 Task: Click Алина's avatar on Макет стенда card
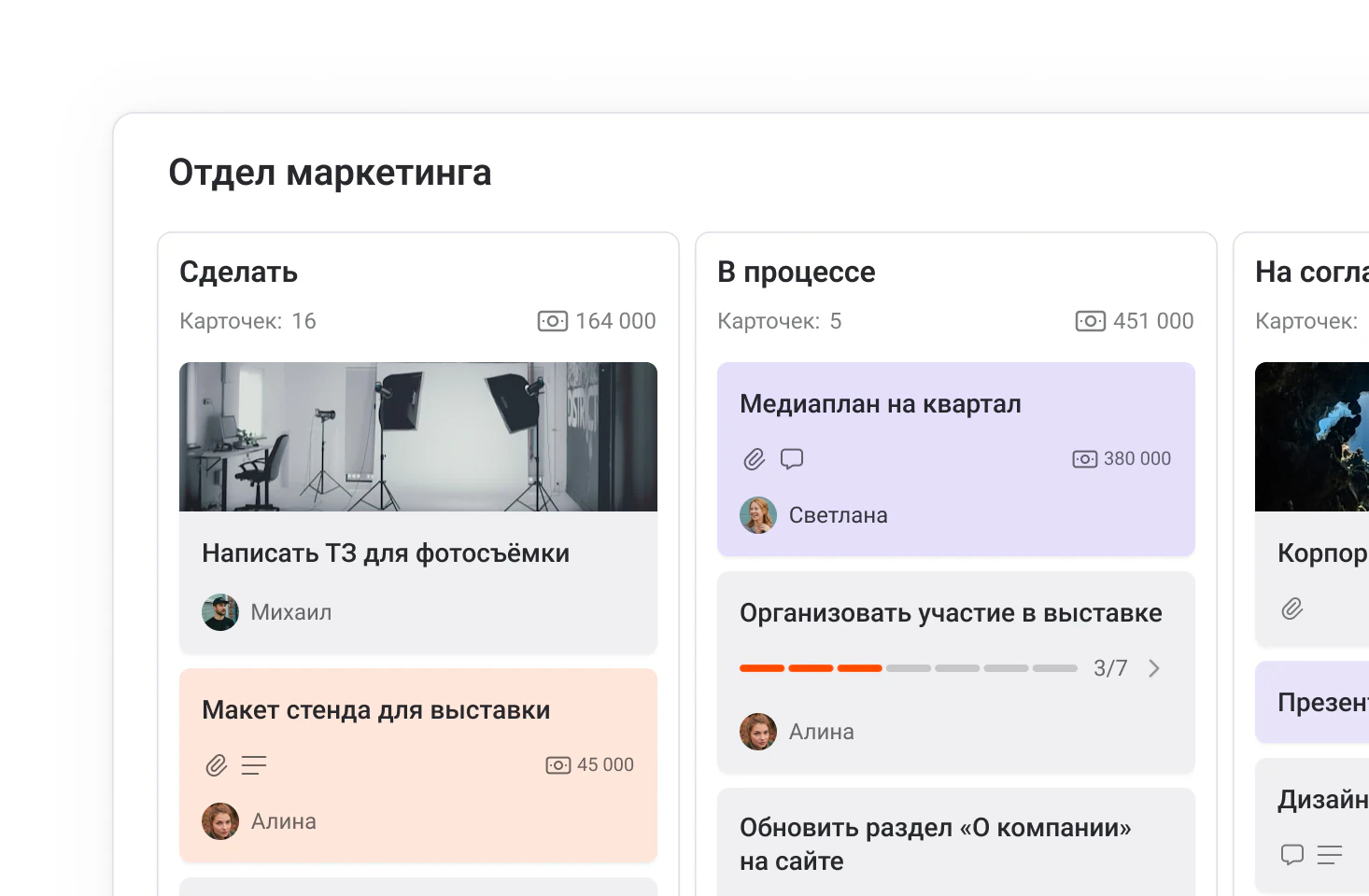tap(220, 821)
